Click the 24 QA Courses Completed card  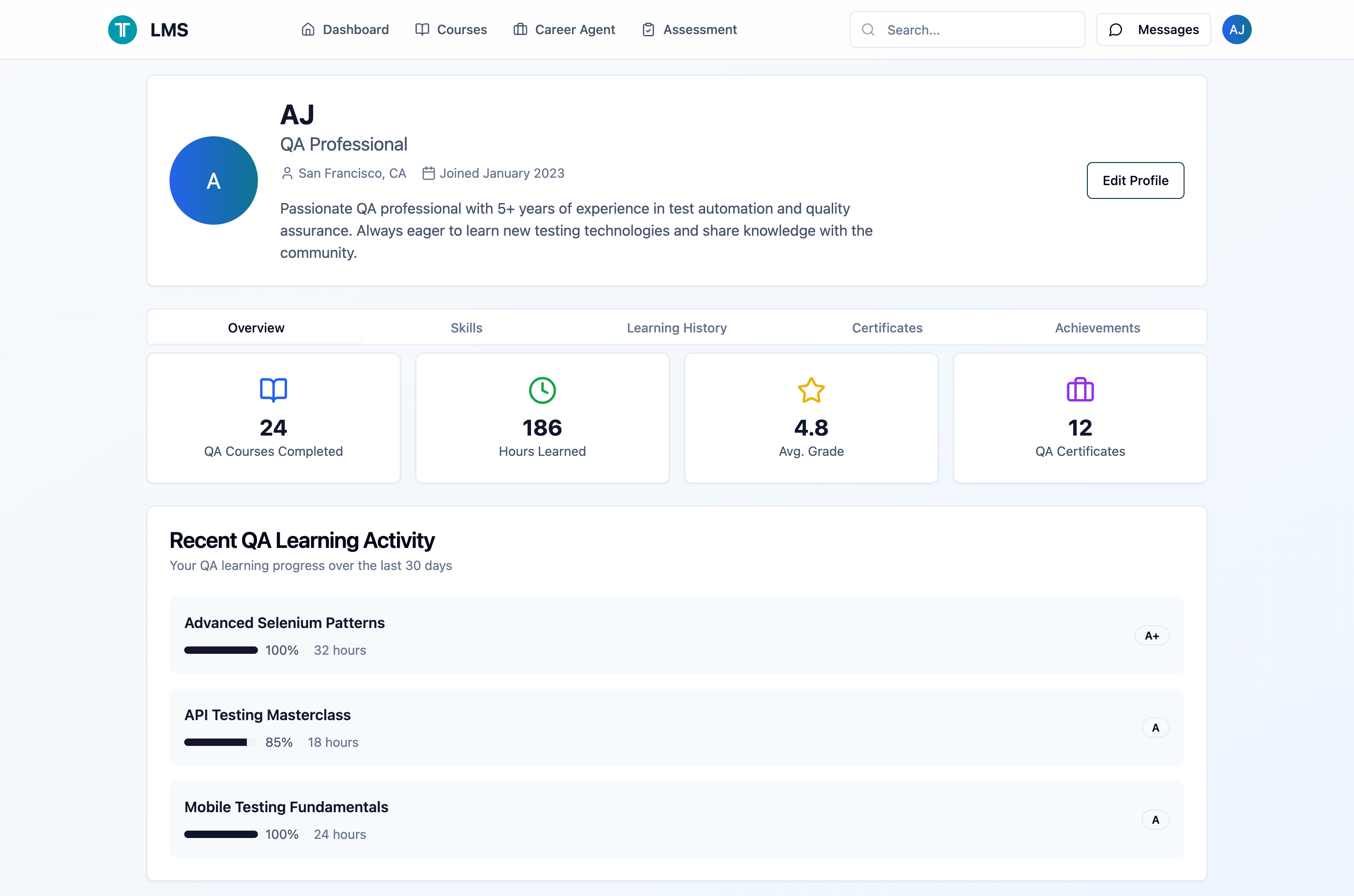coord(273,418)
